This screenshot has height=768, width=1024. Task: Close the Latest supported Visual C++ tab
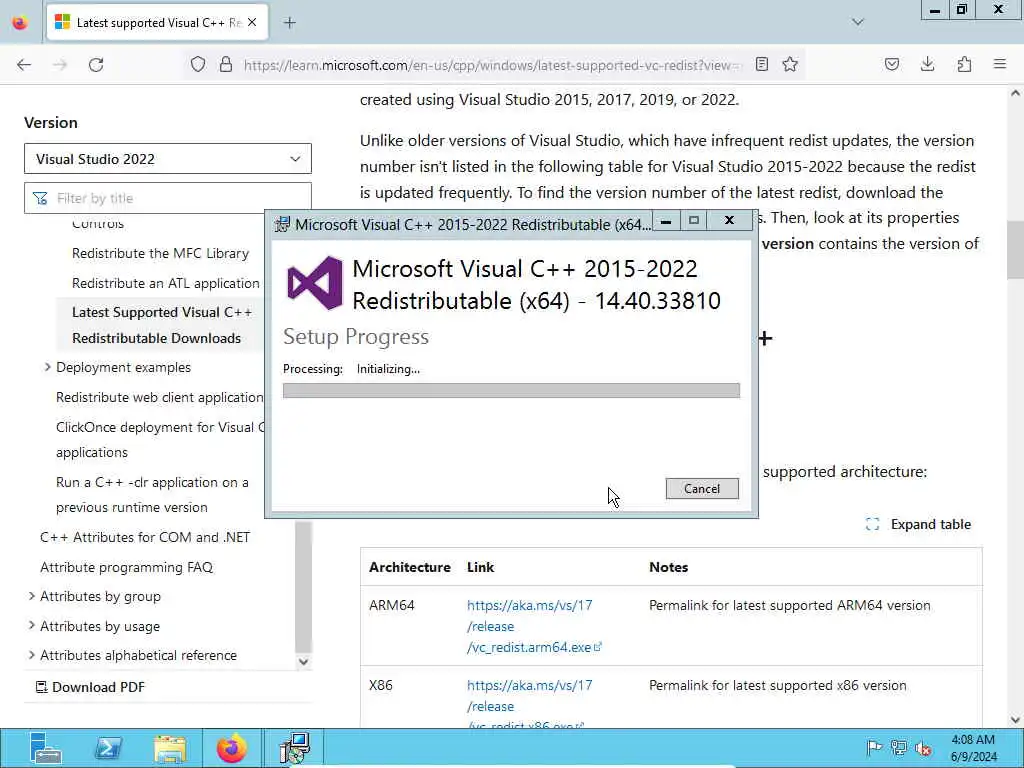252,23
